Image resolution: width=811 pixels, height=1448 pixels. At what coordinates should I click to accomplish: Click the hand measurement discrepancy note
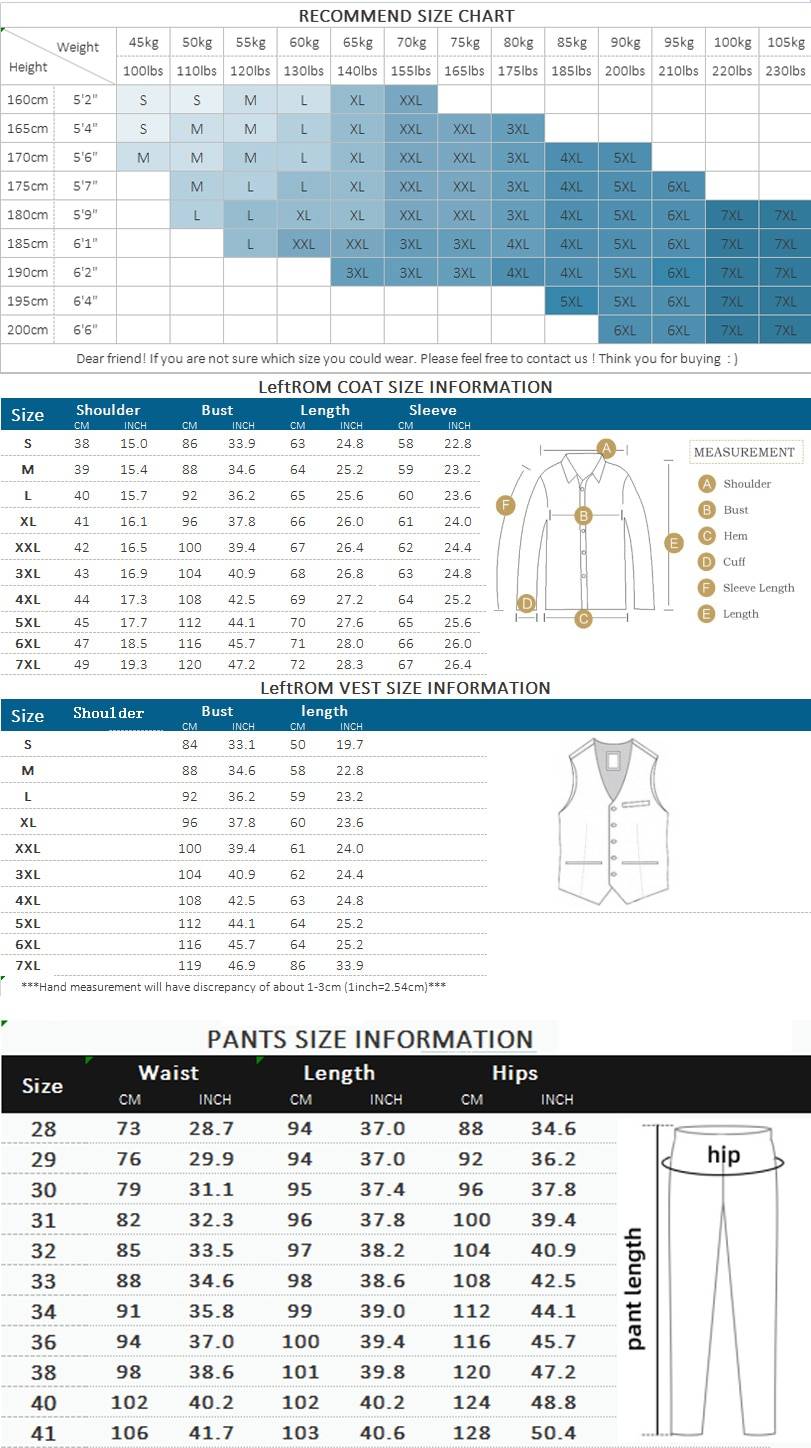[x=233, y=987]
